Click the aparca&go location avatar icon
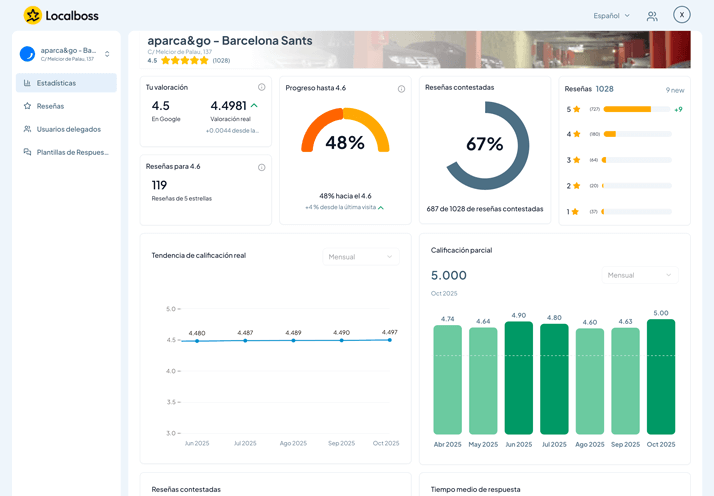 [x=27, y=54]
